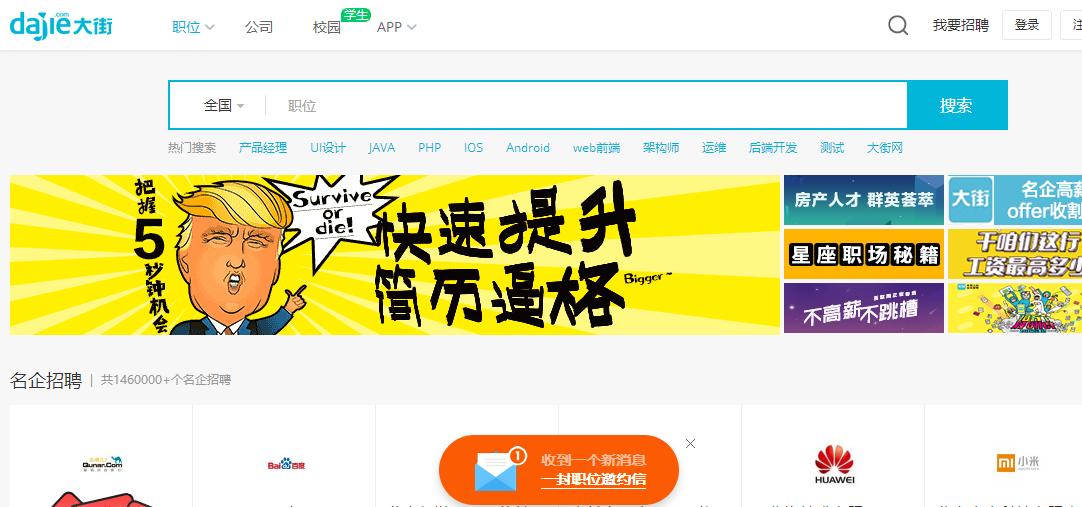The height and width of the screenshot is (507, 1082).
Task: Open the 工资最高多少 yellow banner
Action: pyautogui.click(x=1015, y=255)
